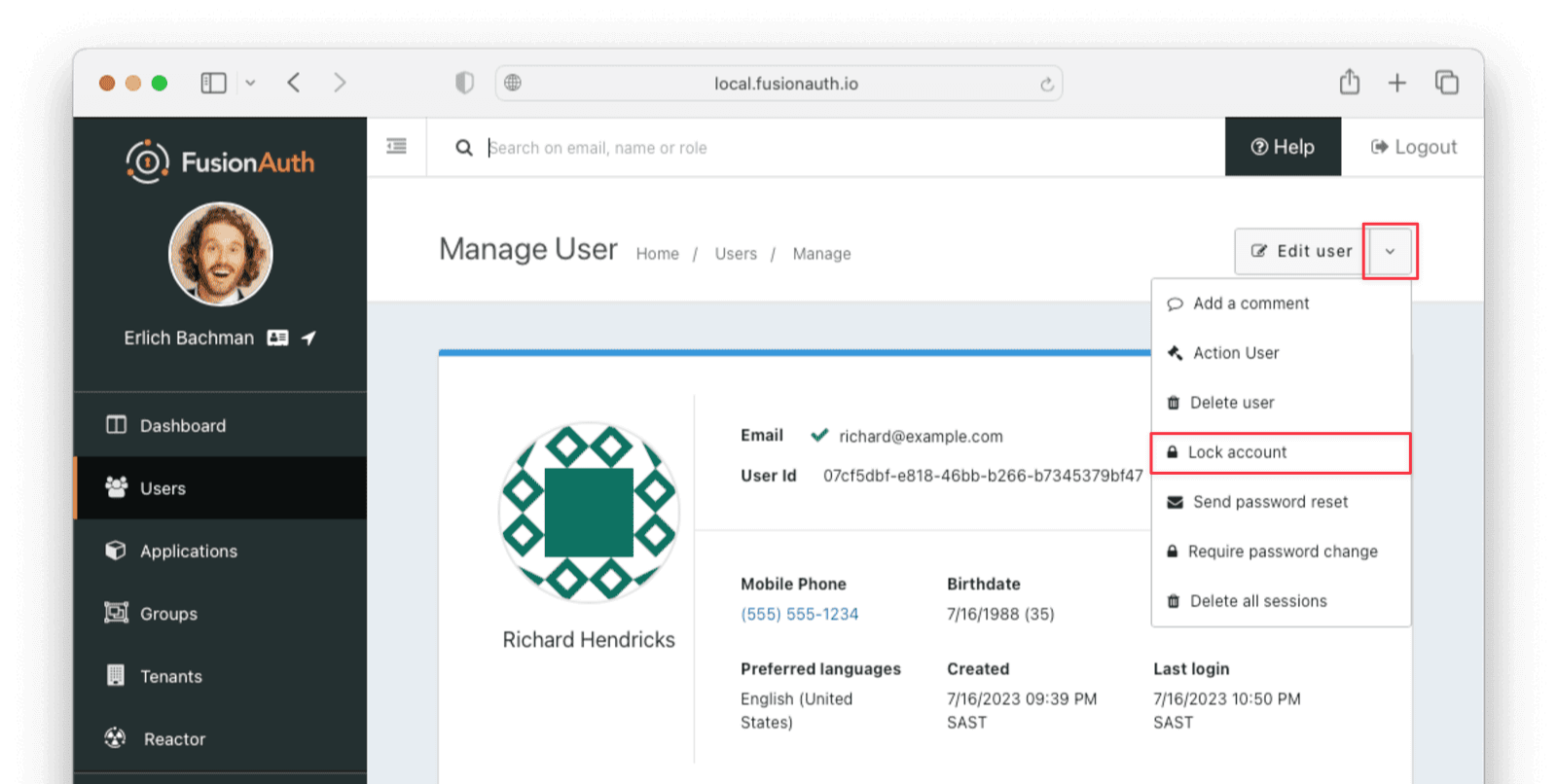Click the paper plane icon beside Erlich Bachman
Image resolution: width=1557 pixels, height=784 pixels.
[308, 338]
